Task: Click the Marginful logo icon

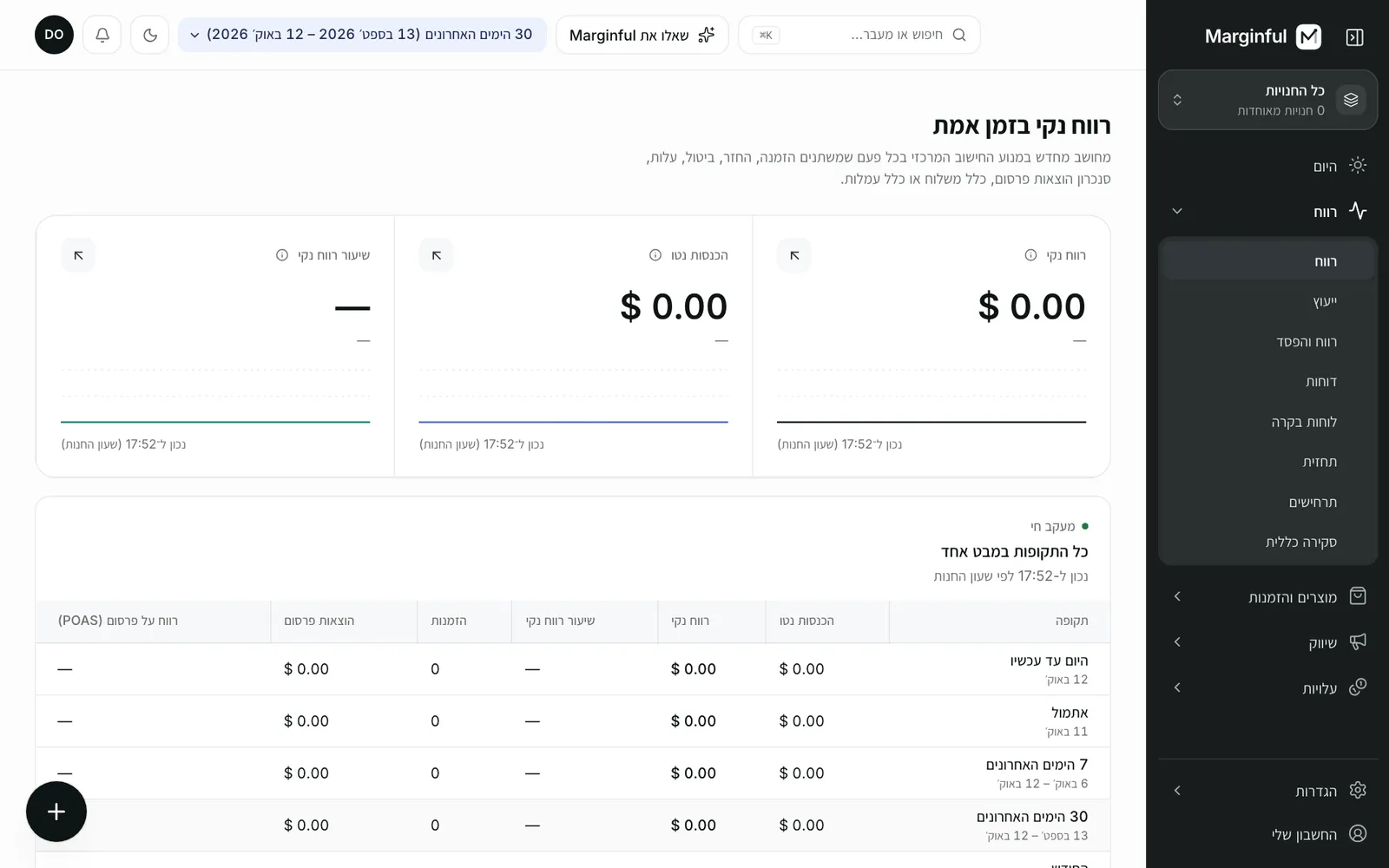Action: 1308,36
